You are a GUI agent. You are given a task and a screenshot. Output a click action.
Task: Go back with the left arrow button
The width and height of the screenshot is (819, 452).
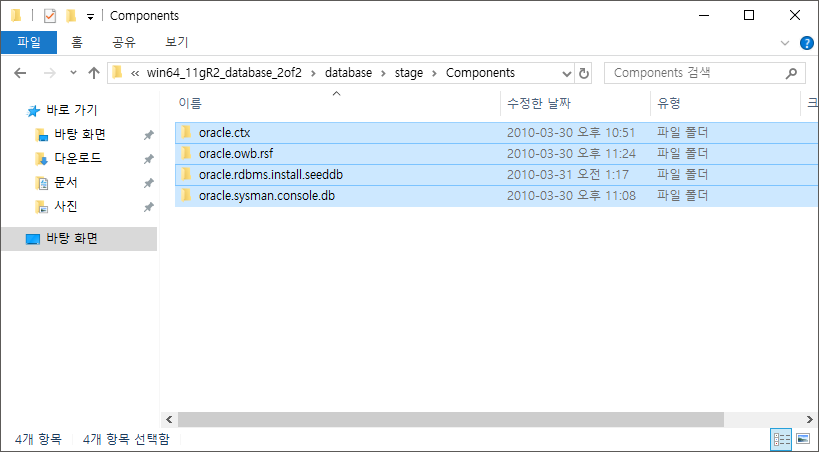(20, 73)
